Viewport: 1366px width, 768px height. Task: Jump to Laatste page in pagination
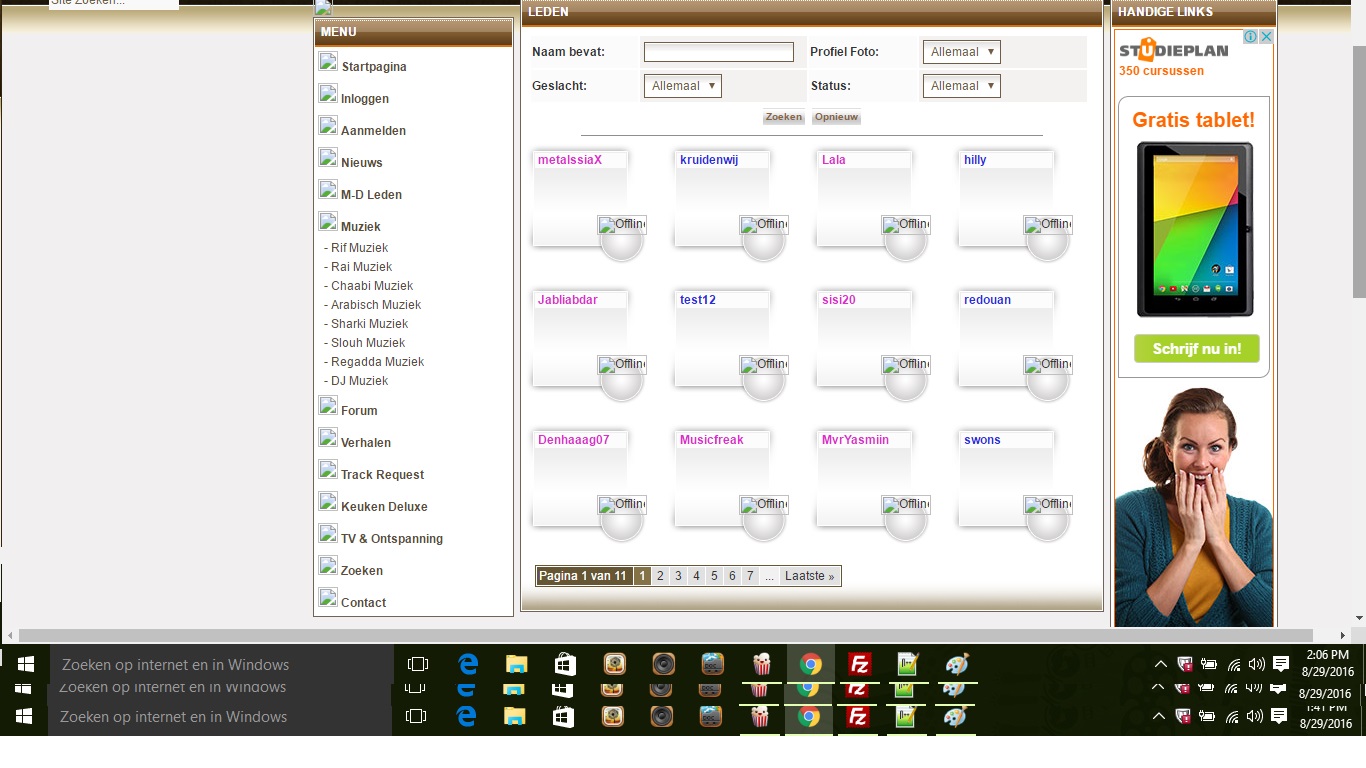[x=809, y=576]
